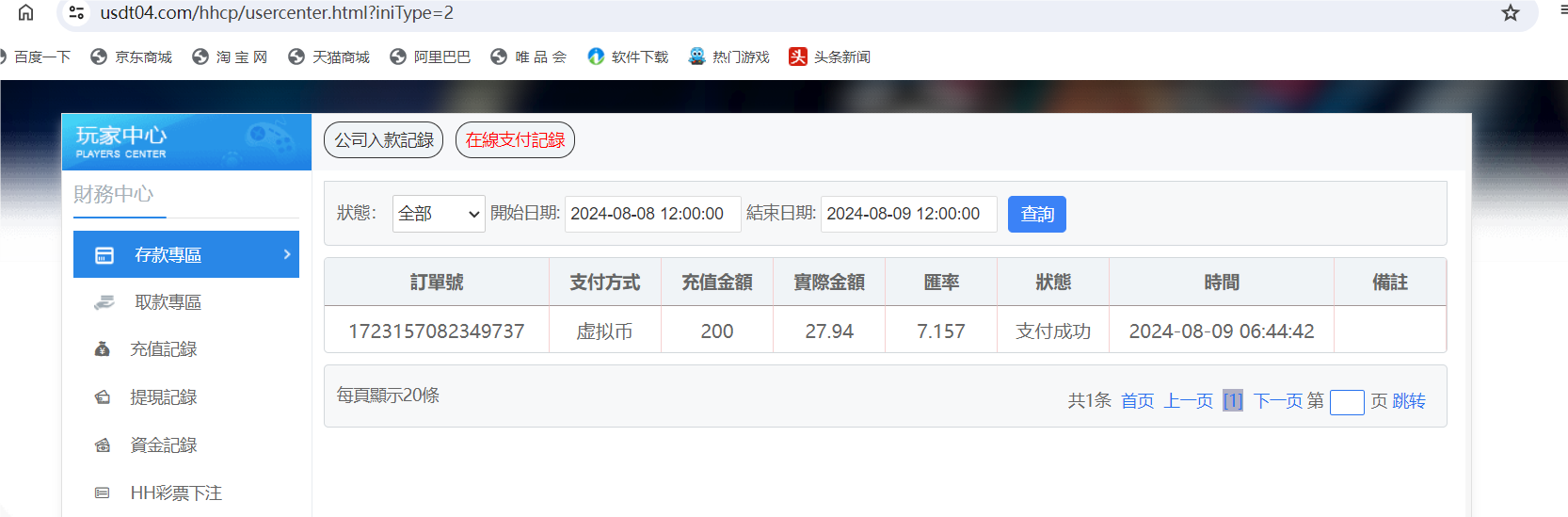Click the 結束日期 date field
Viewport: 1568px width, 517px height.
tap(908, 214)
